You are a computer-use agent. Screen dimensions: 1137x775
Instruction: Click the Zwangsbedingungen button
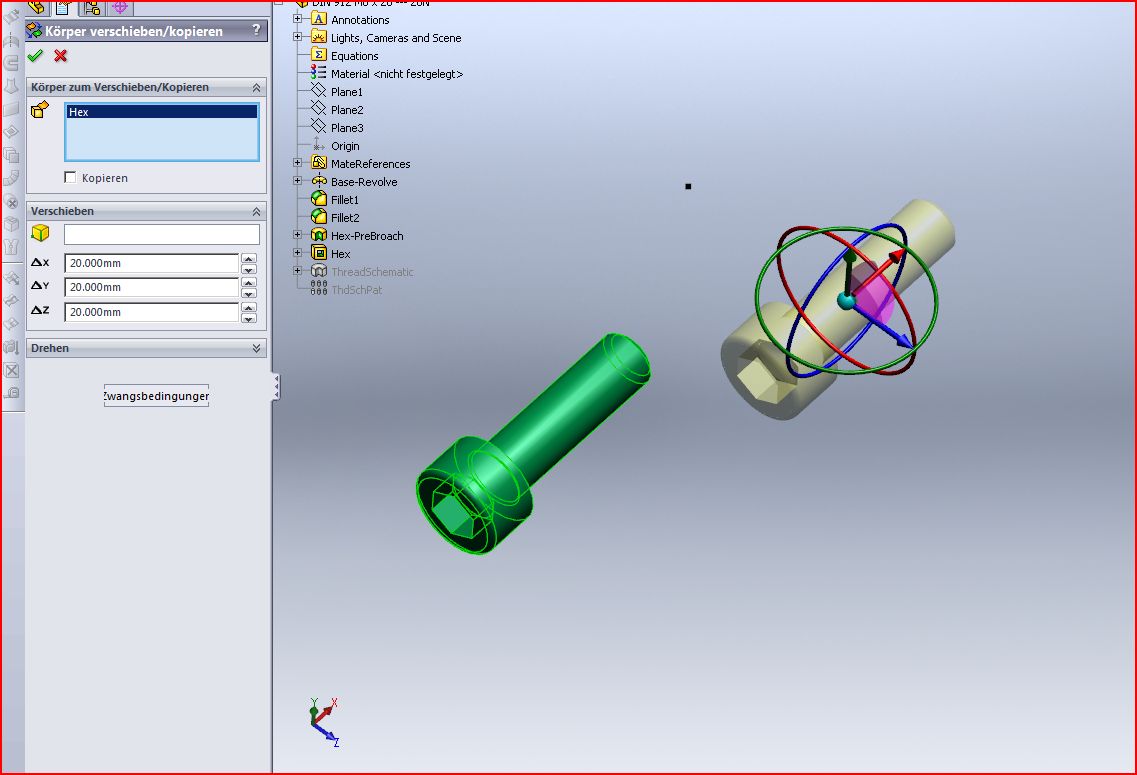click(157, 396)
